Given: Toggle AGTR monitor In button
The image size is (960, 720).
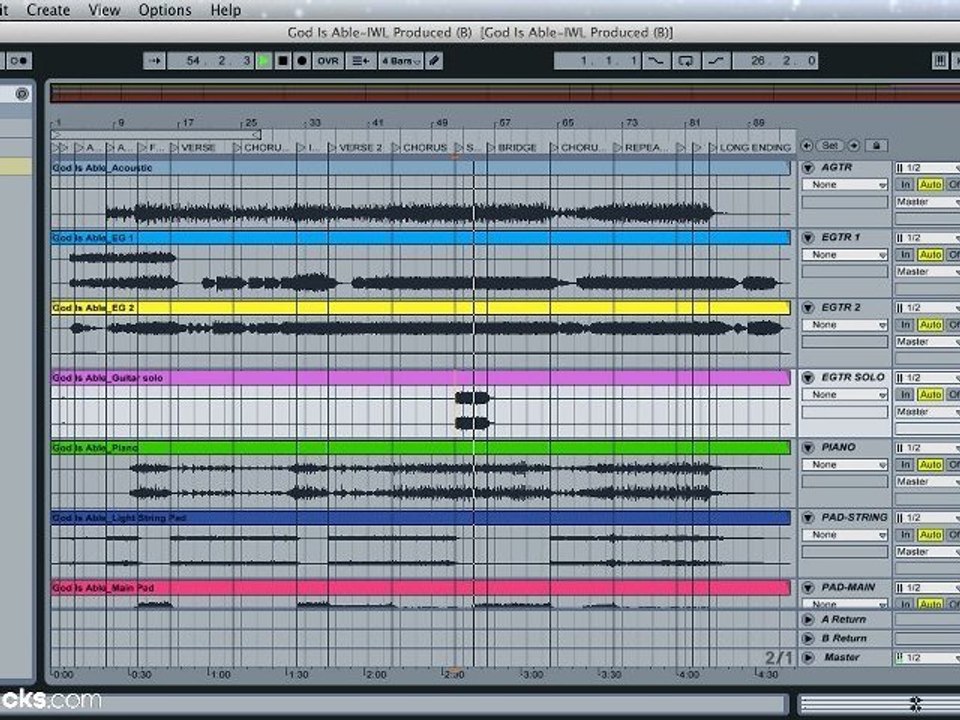Looking at the screenshot, I should [x=905, y=185].
